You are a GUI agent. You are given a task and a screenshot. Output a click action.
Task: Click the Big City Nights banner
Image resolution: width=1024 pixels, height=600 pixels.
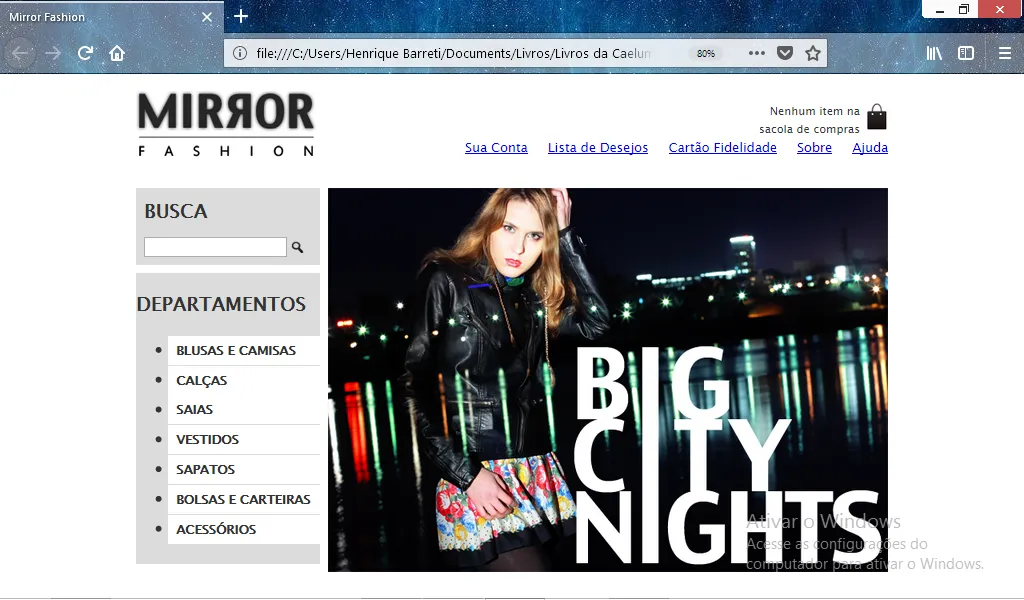click(607, 380)
